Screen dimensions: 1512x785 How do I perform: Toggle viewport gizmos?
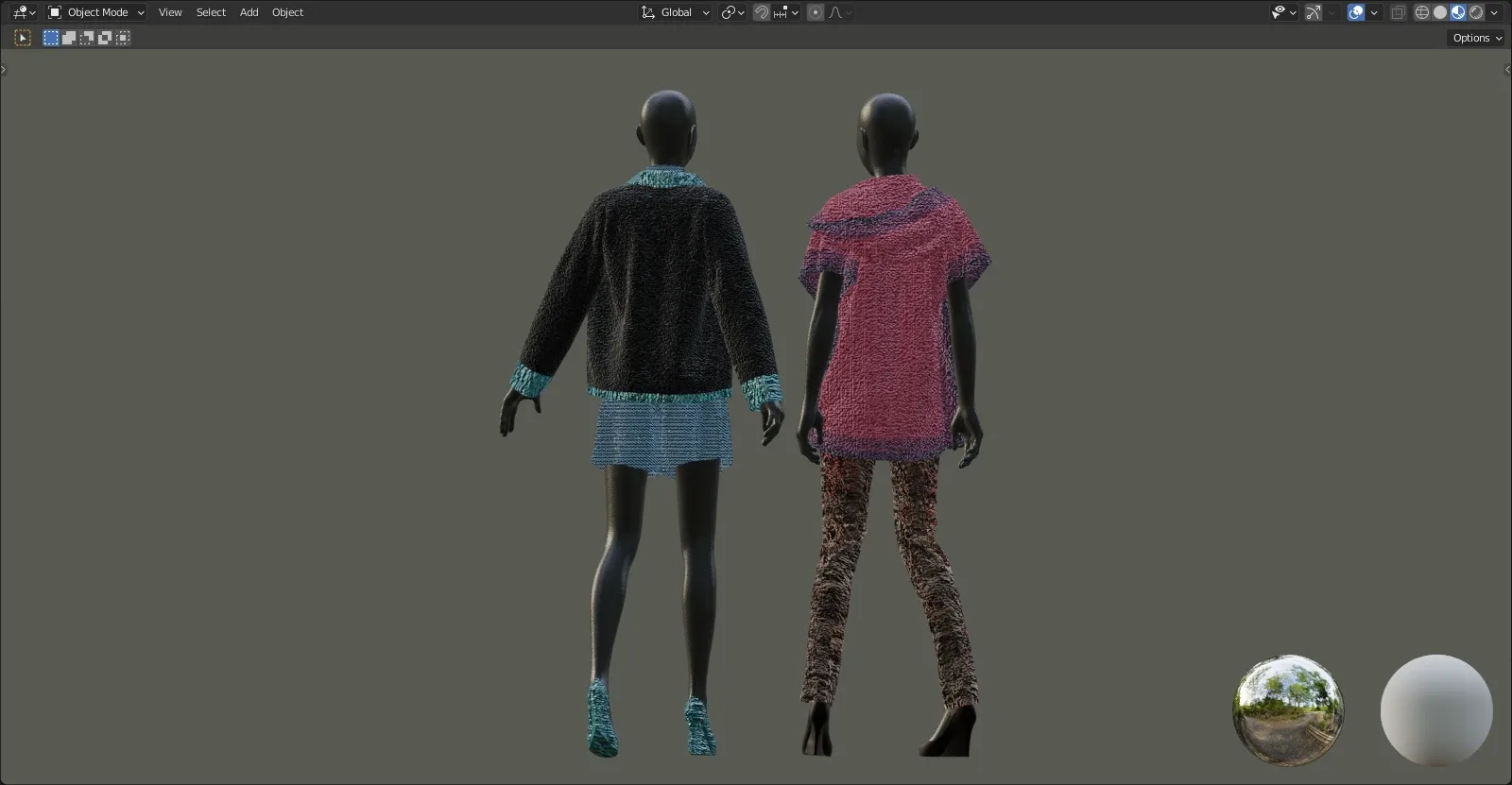pyautogui.click(x=1314, y=12)
